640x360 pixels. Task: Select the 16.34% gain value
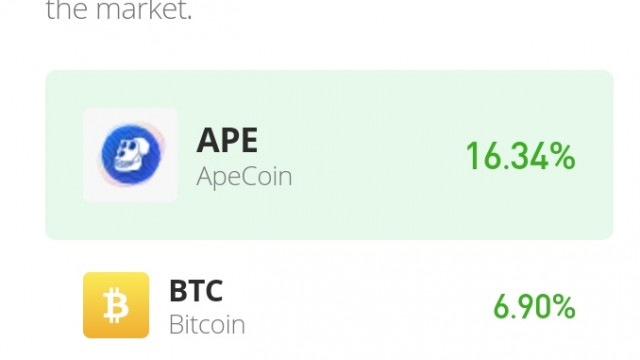point(521,156)
